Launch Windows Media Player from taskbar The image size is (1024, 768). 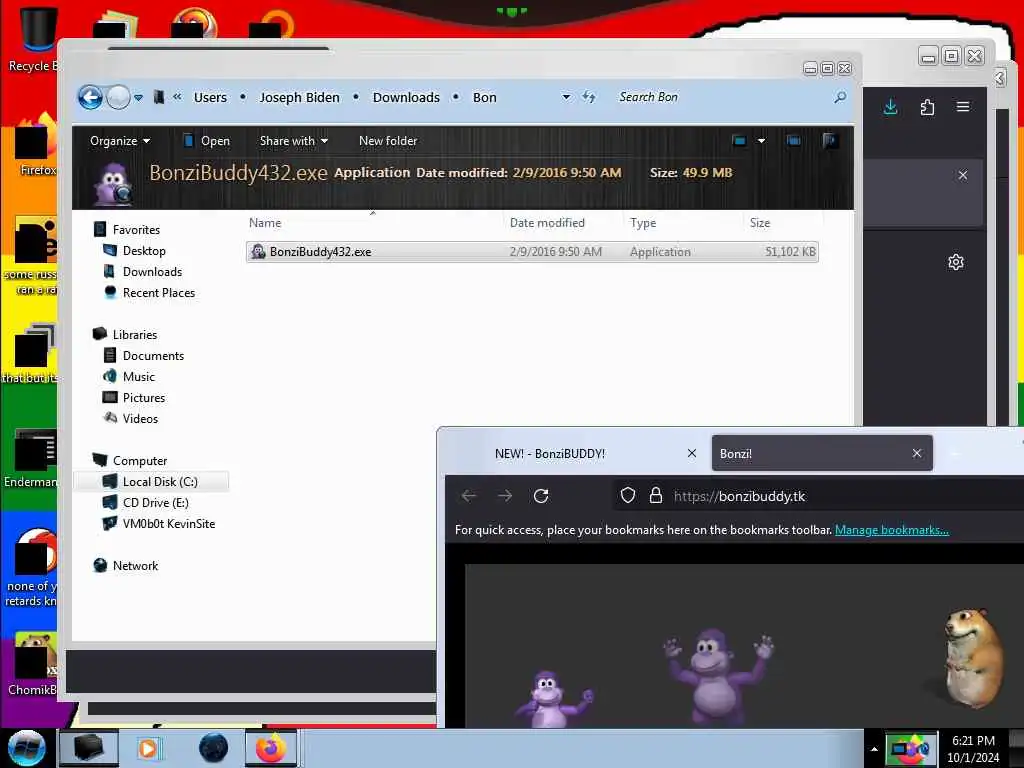tap(148, 748)
